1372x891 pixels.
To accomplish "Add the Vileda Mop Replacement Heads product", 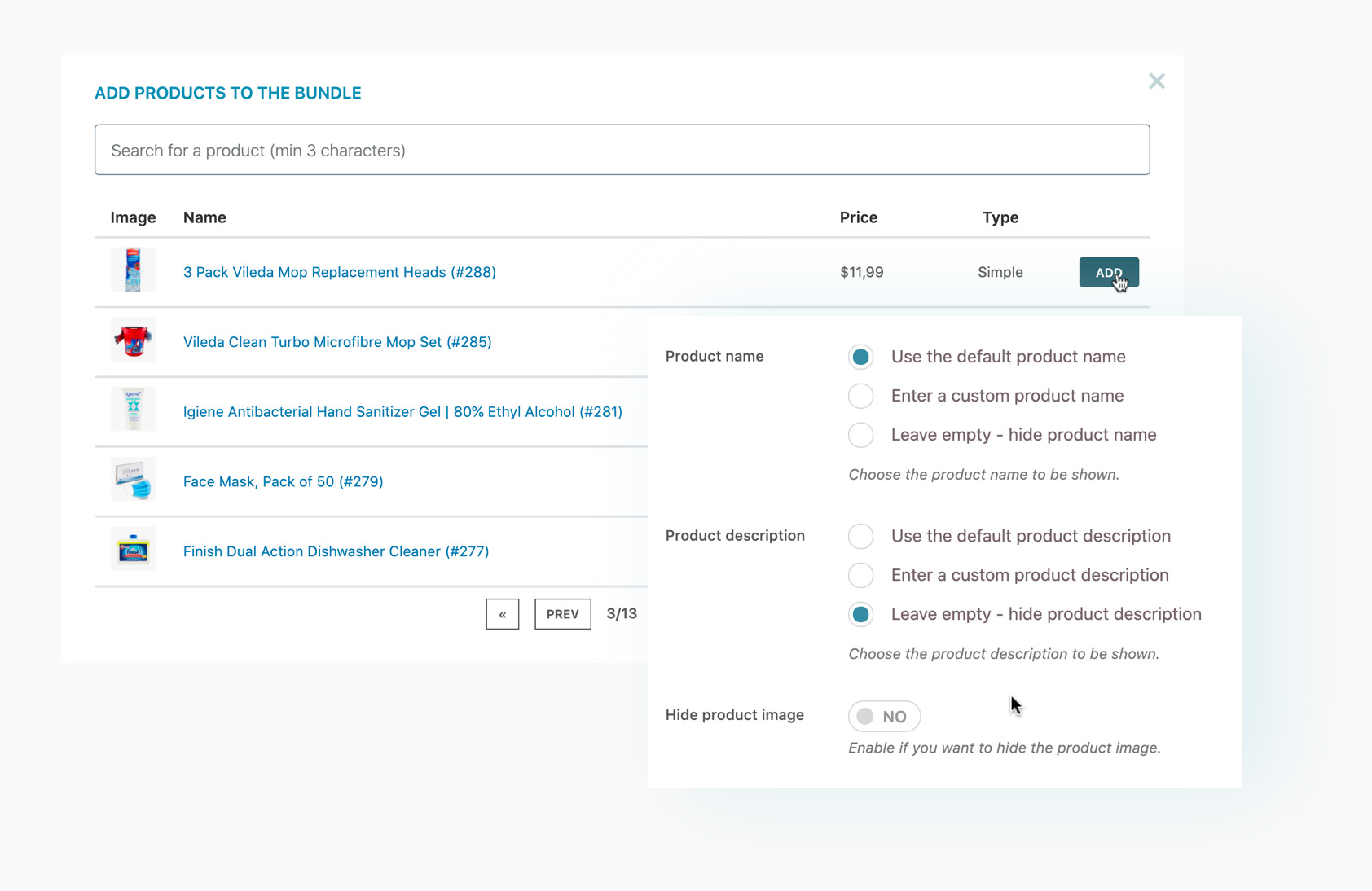I will pyautogui.click(x=1108, y=272).
